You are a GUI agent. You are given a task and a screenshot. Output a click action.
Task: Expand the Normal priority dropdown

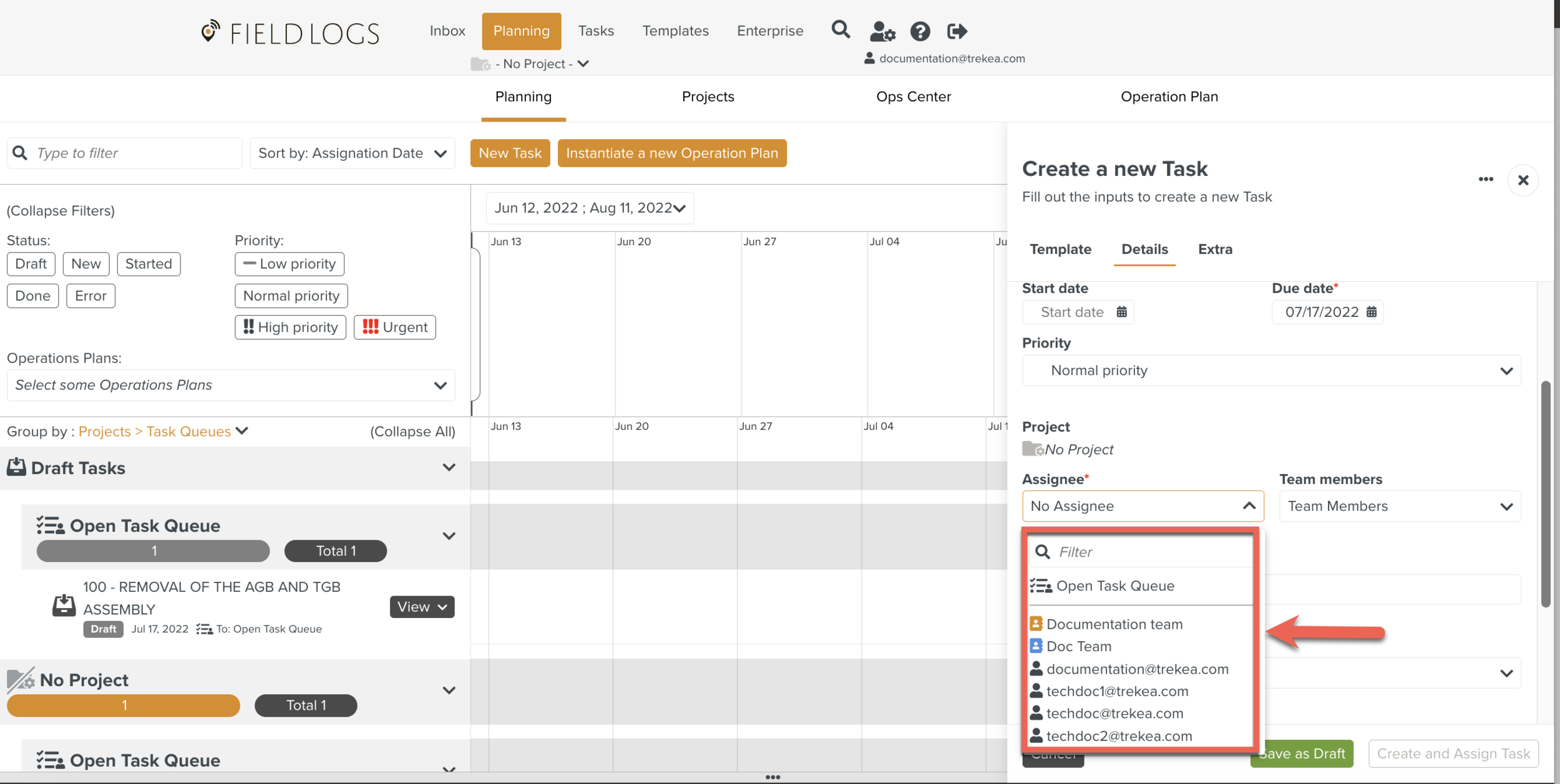[1271, 370]
